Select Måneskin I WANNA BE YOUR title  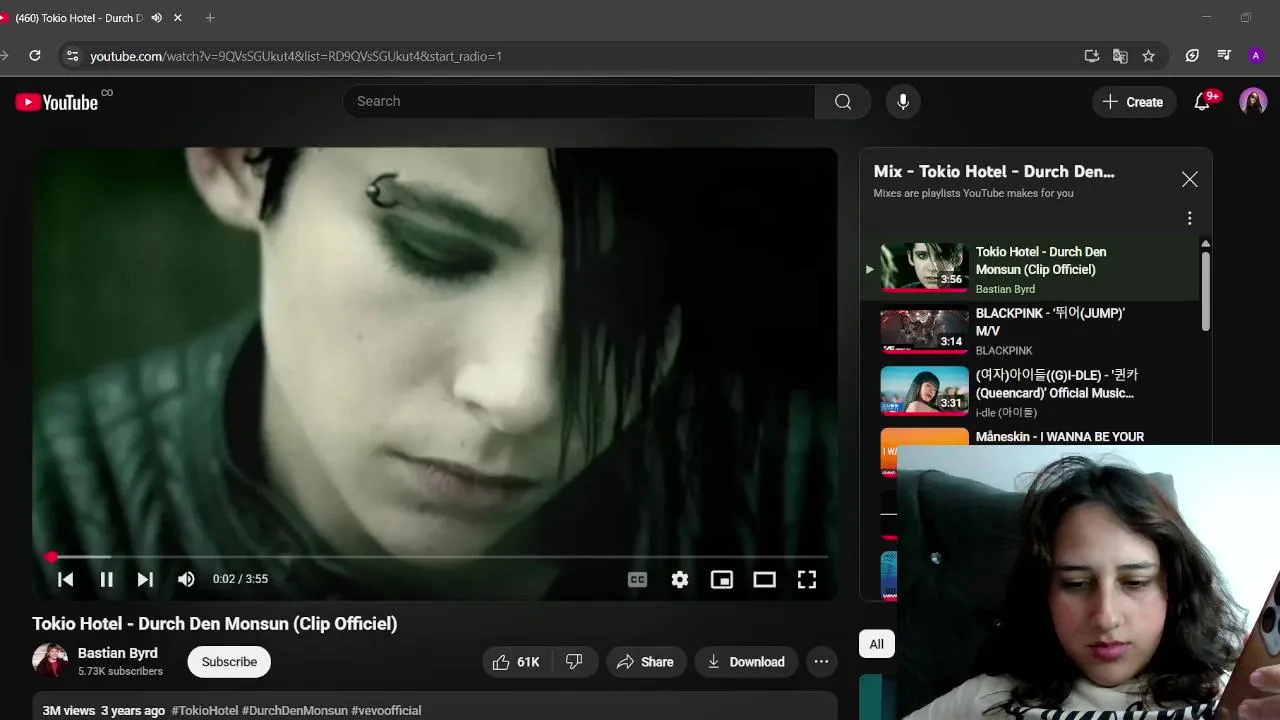[1060, 437]
